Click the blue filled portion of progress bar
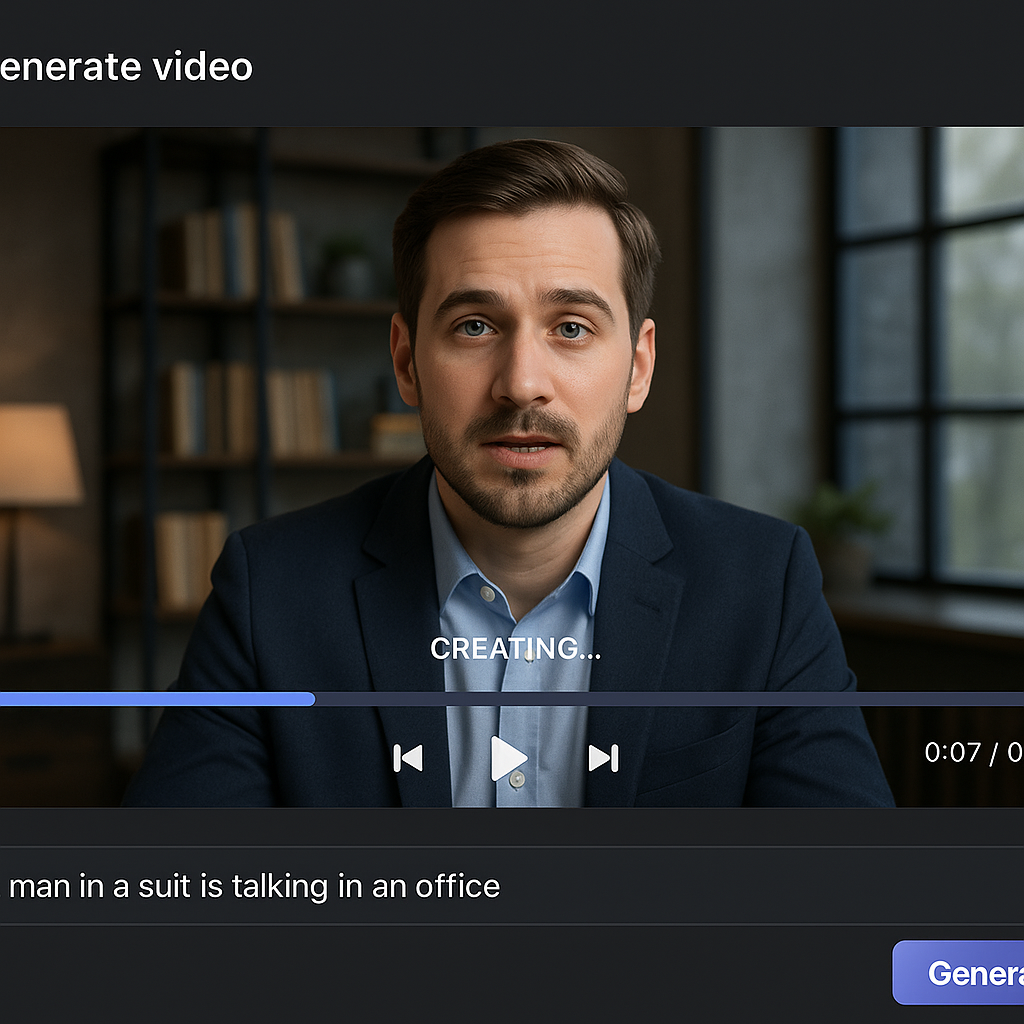 (150, 699)
